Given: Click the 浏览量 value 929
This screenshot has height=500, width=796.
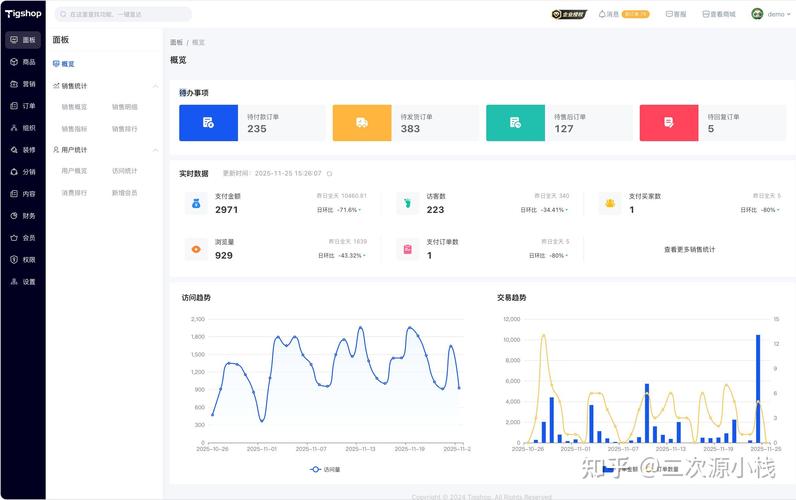Looking at the screenshot, I should pyautogui.click(x=224, y=255).
